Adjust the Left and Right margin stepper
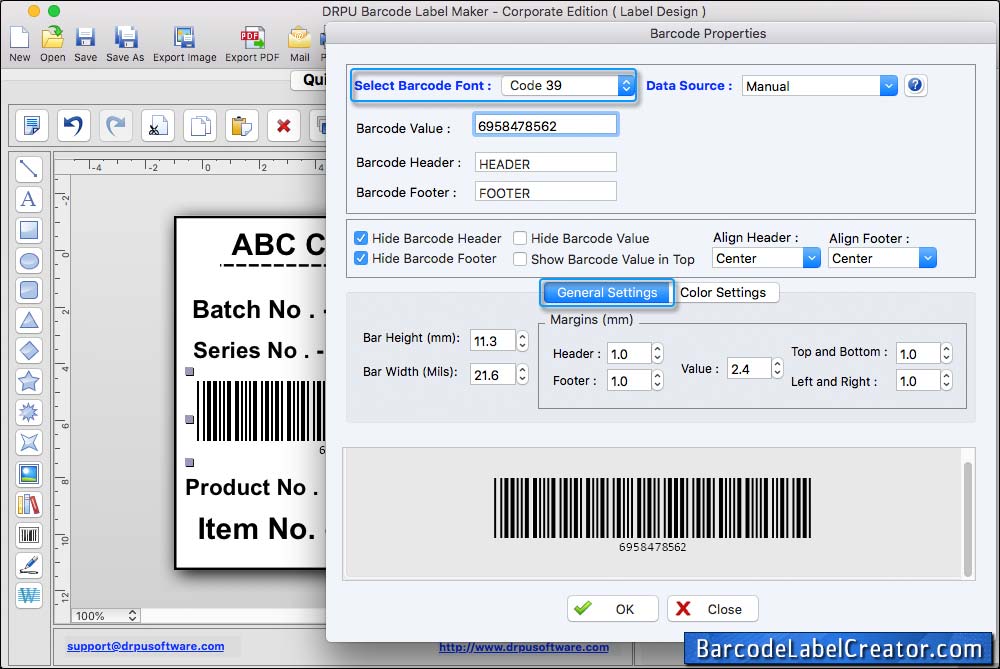This screenshot has width=1000, height=669. click(946, 381)
